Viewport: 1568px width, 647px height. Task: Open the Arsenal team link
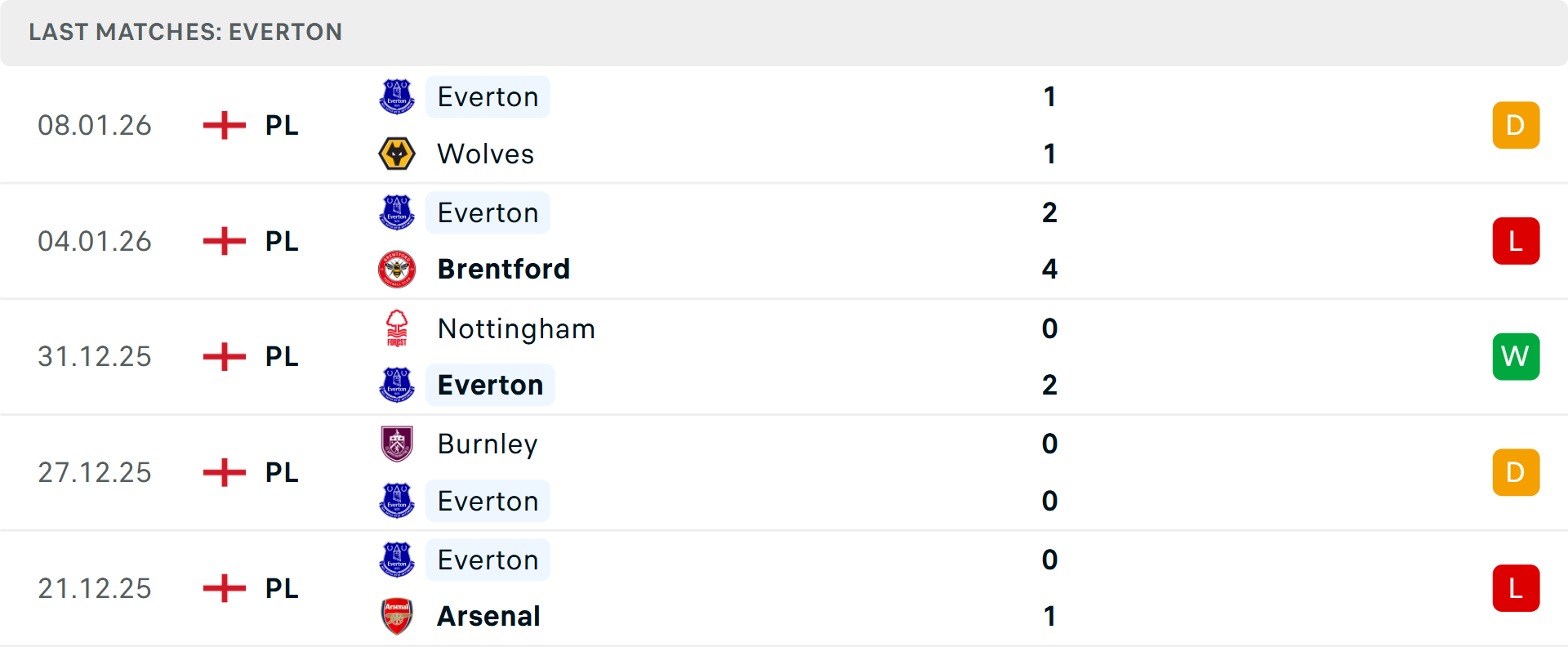tap(488, 616)
